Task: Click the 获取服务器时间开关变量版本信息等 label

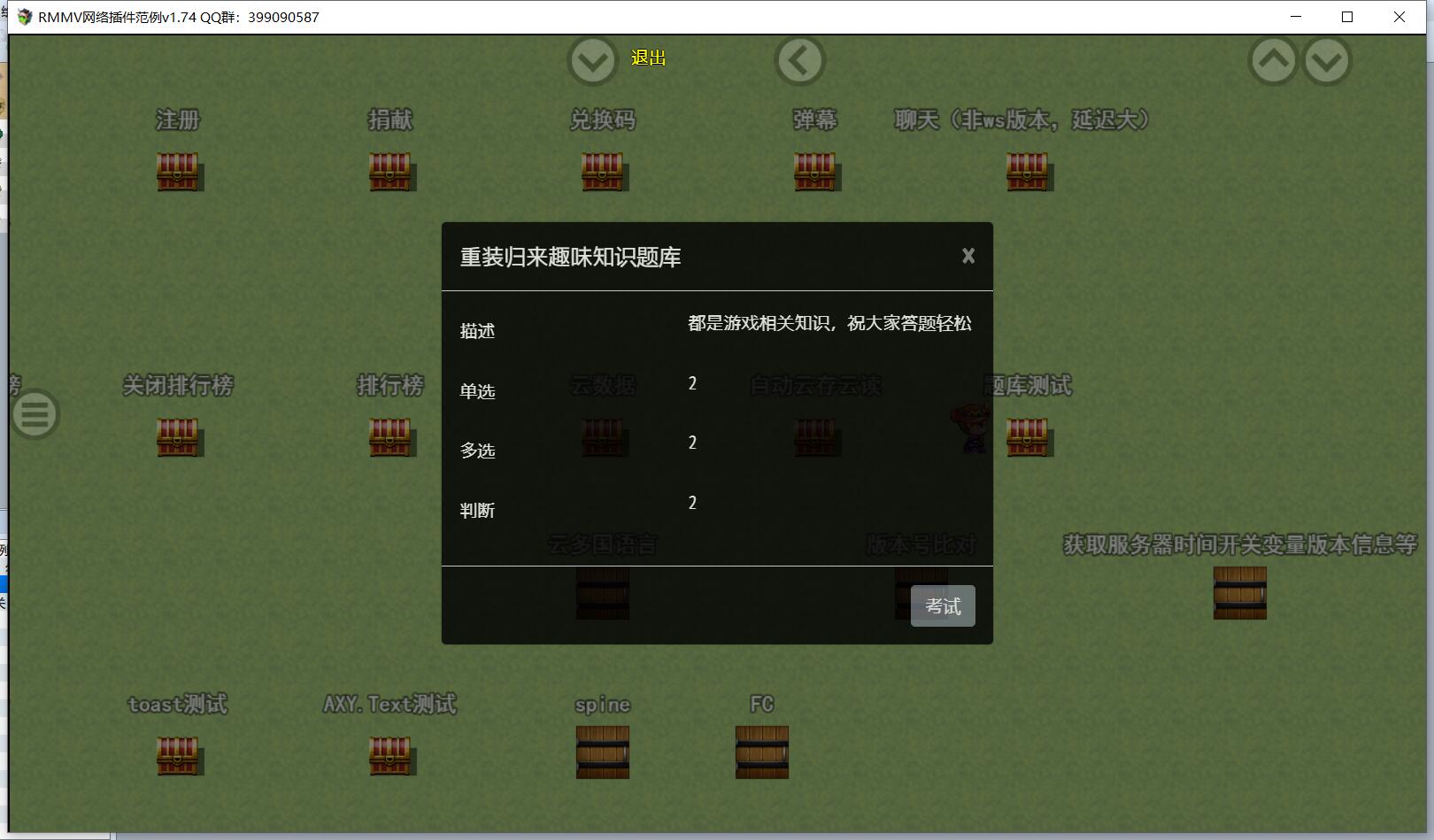Action: coord(1240,544)
